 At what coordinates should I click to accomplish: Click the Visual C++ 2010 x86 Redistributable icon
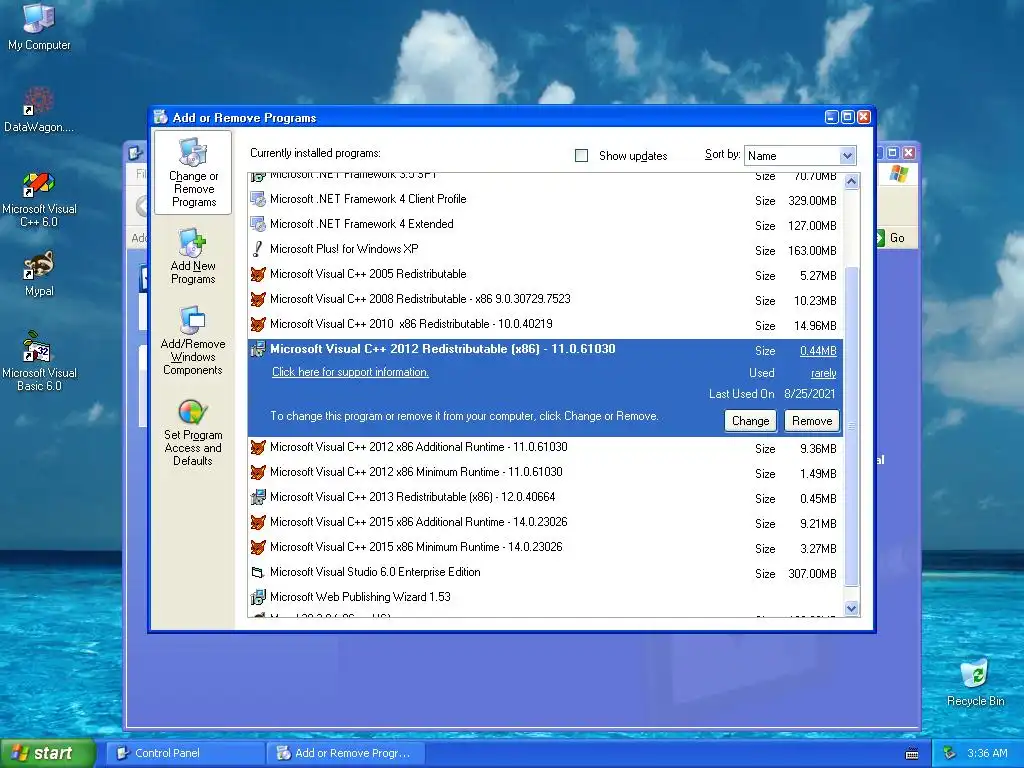pyautogui.click(x=258, y=324)
